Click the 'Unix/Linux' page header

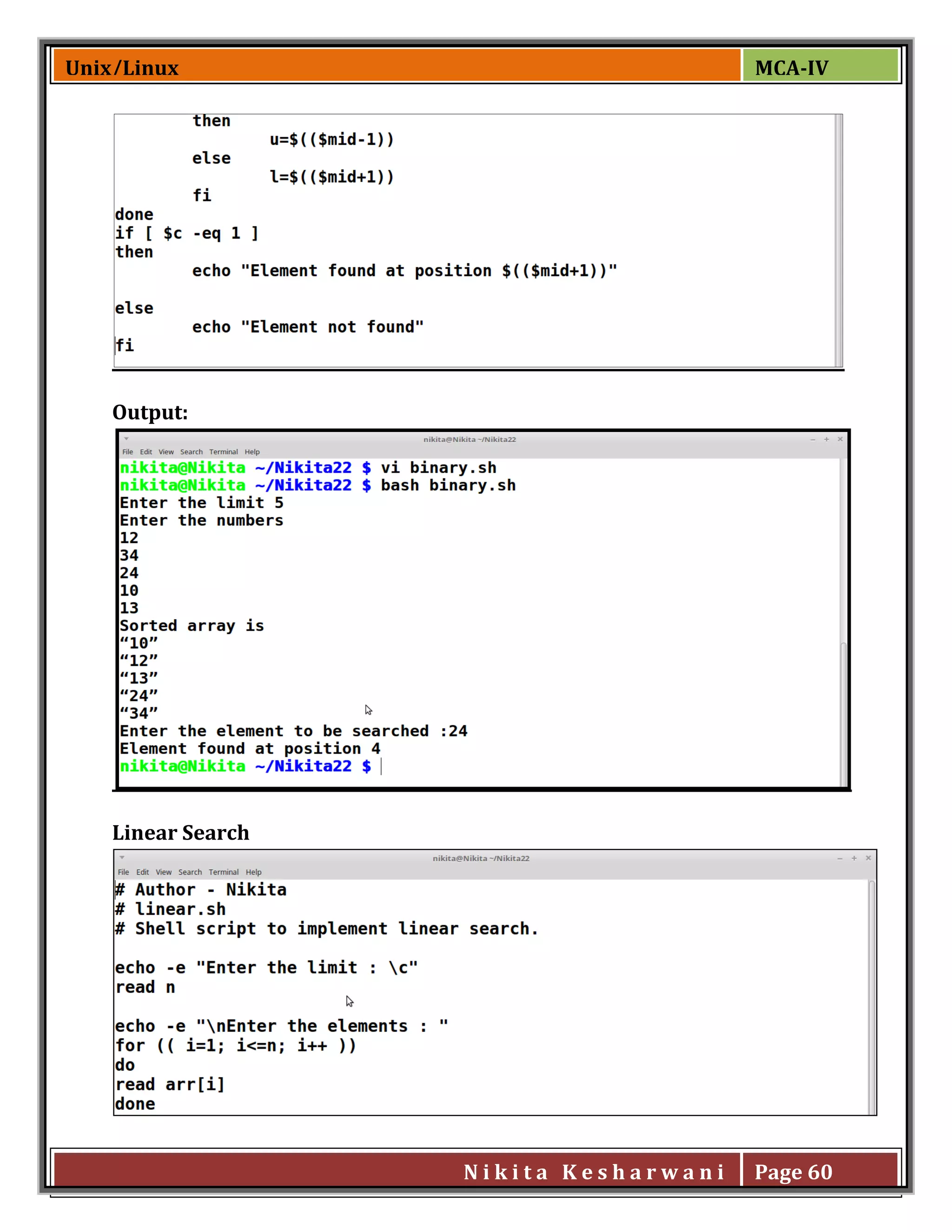[x=122, y=68]
